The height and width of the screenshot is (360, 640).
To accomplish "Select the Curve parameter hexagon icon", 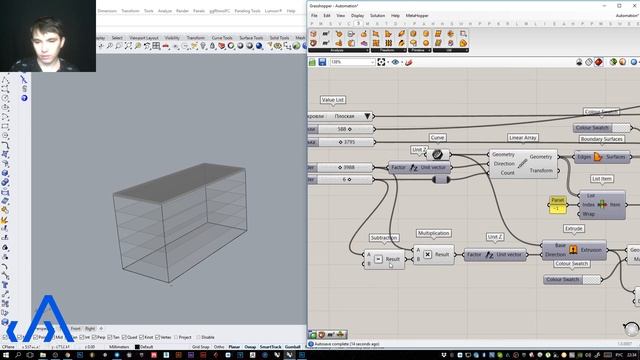I will (x=437, y=154).
